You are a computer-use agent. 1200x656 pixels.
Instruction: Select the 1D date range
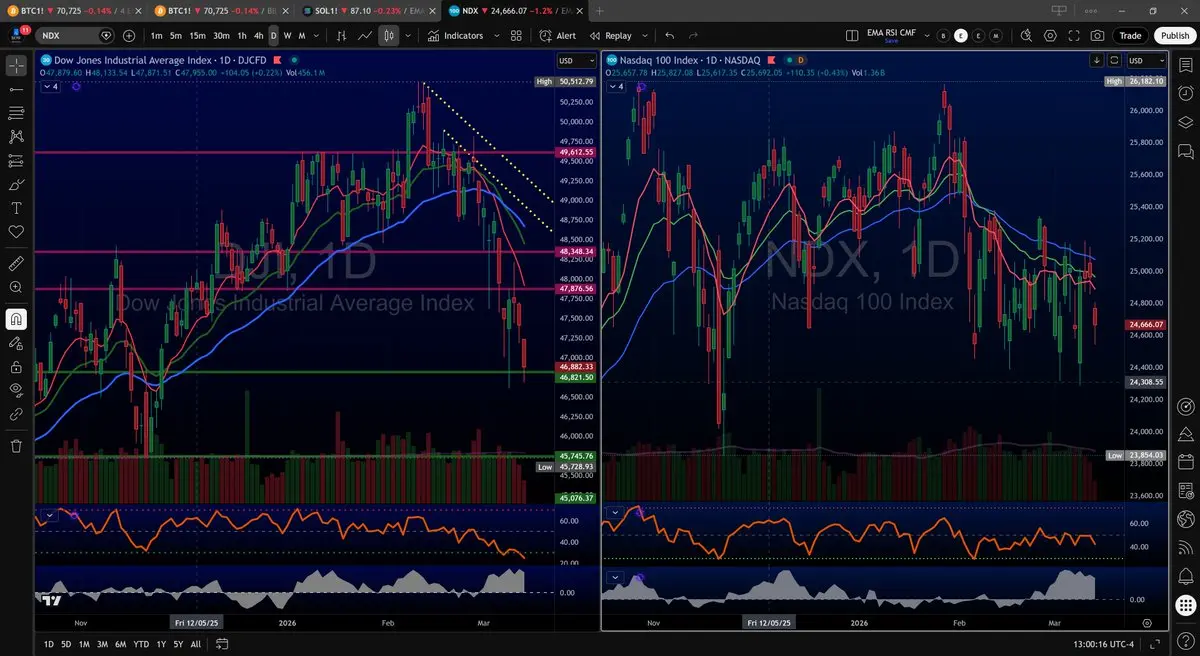click(x=48, y=644)
